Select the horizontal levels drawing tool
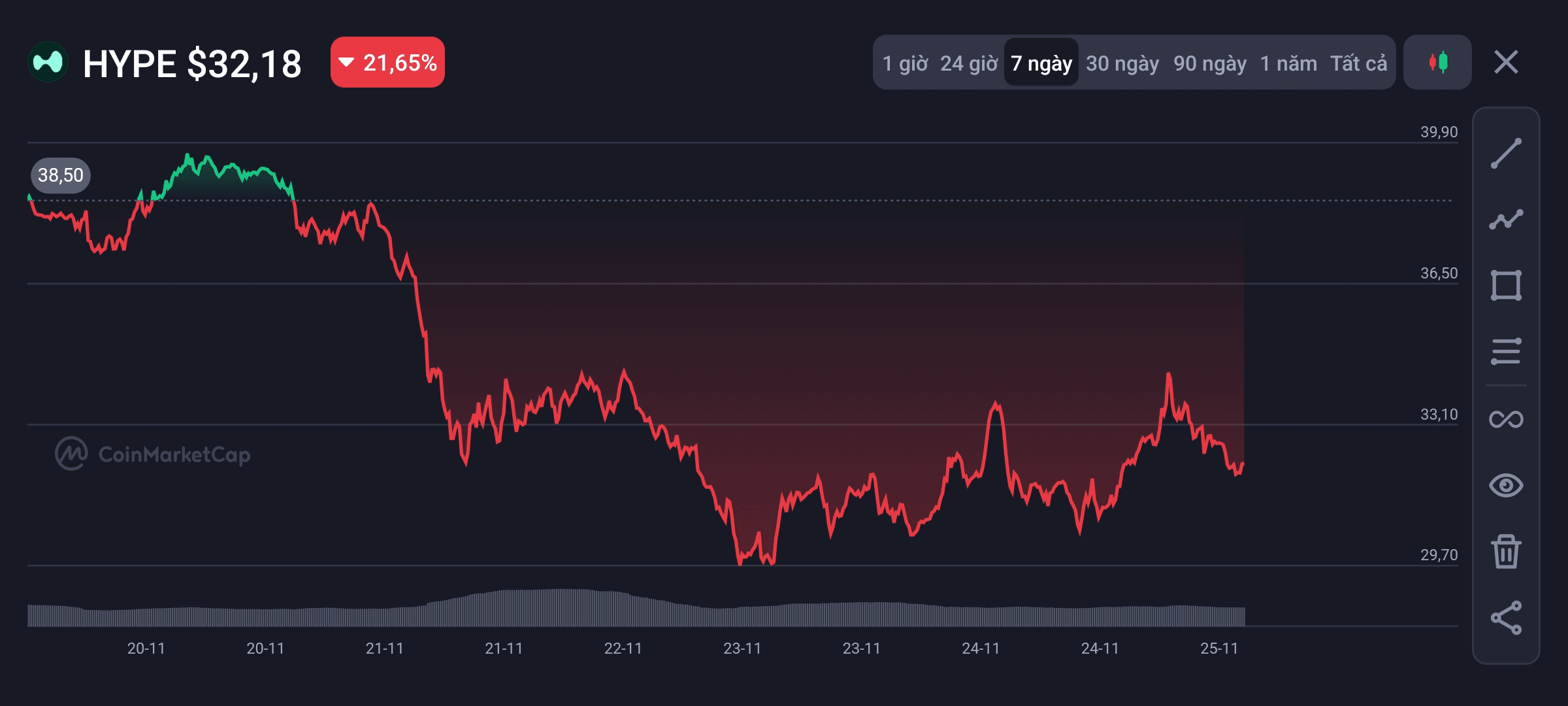 tap(1506, 352)
